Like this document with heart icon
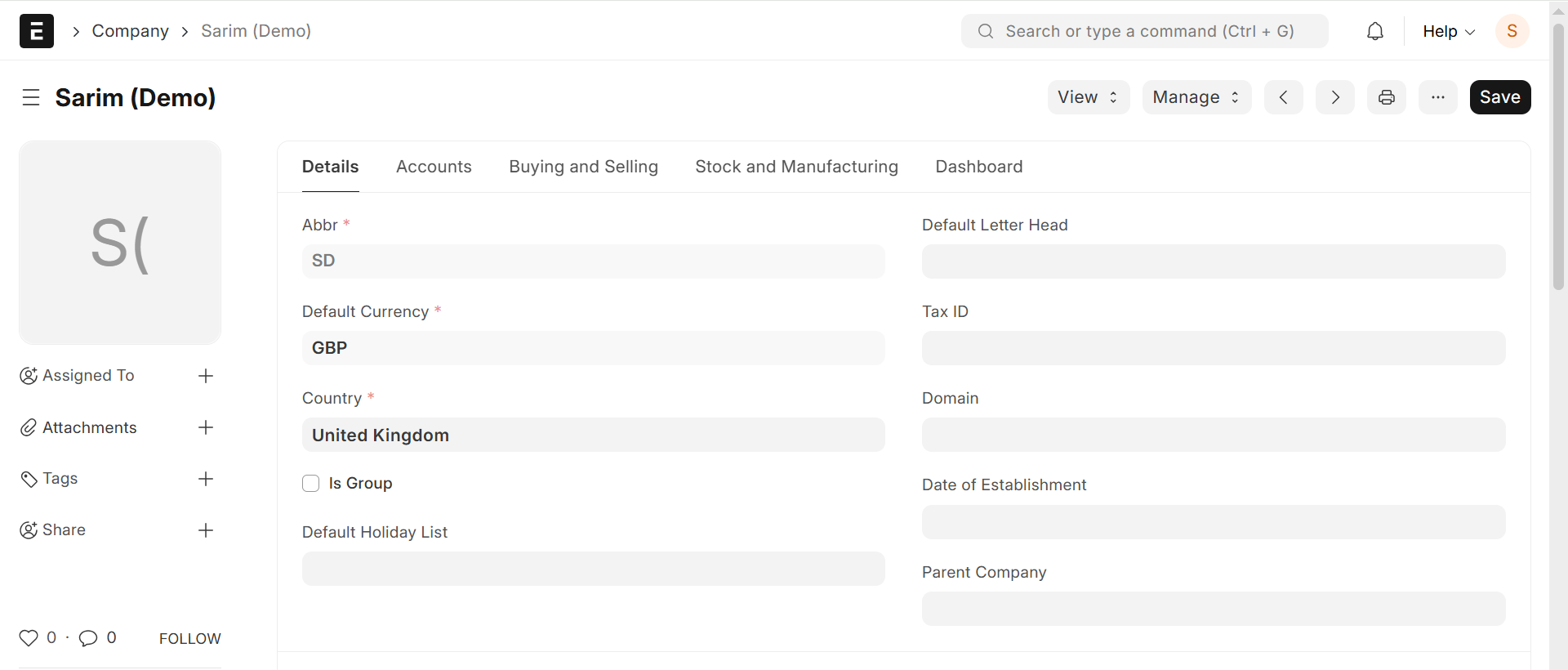Image resolution: width=1568 pixels, height=670 pixels. 29,638
